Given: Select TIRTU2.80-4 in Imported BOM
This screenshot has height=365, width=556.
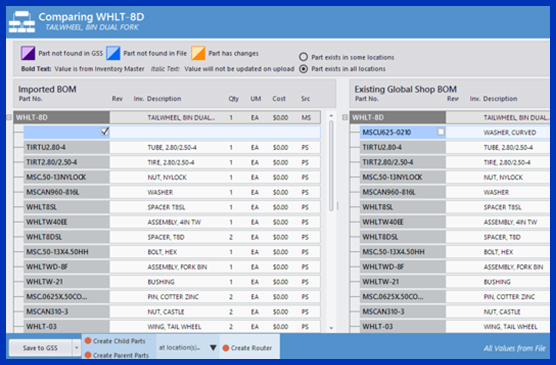Looking at the screenshot, I should pos(66,147).
